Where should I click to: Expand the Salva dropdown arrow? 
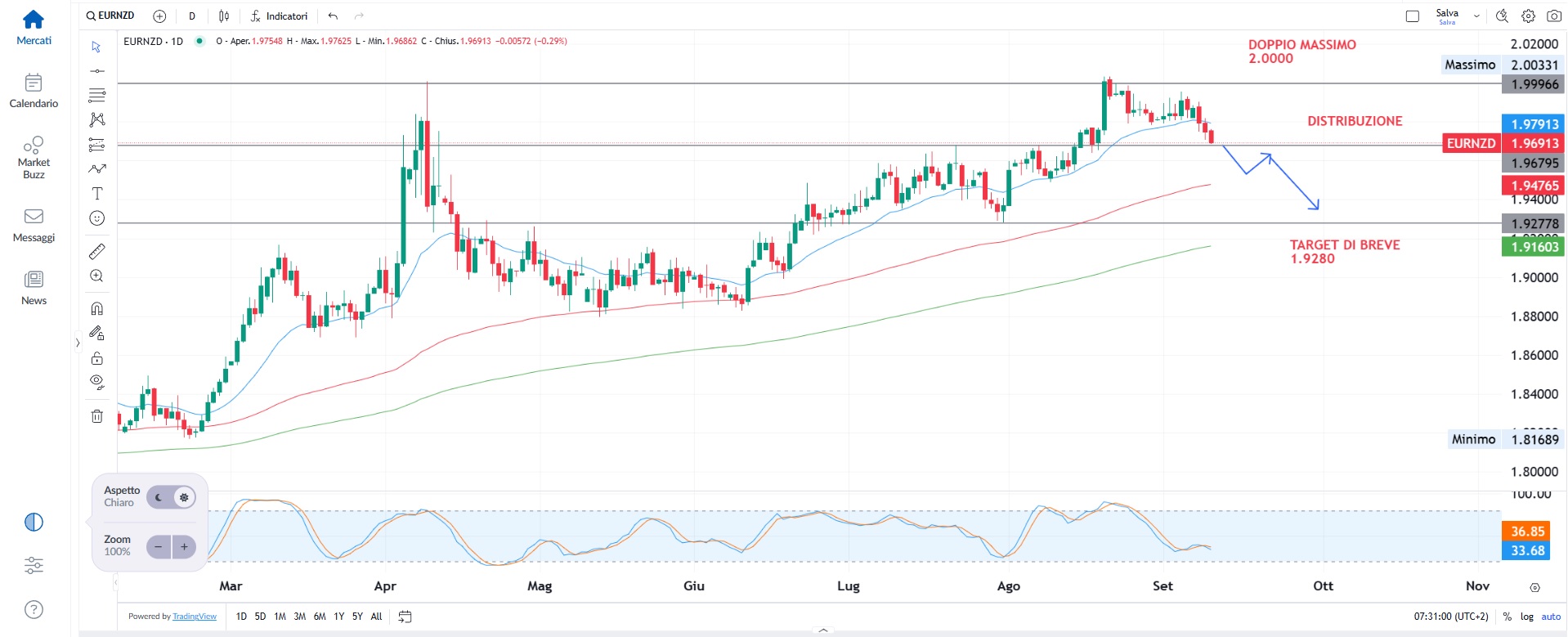1476,16
